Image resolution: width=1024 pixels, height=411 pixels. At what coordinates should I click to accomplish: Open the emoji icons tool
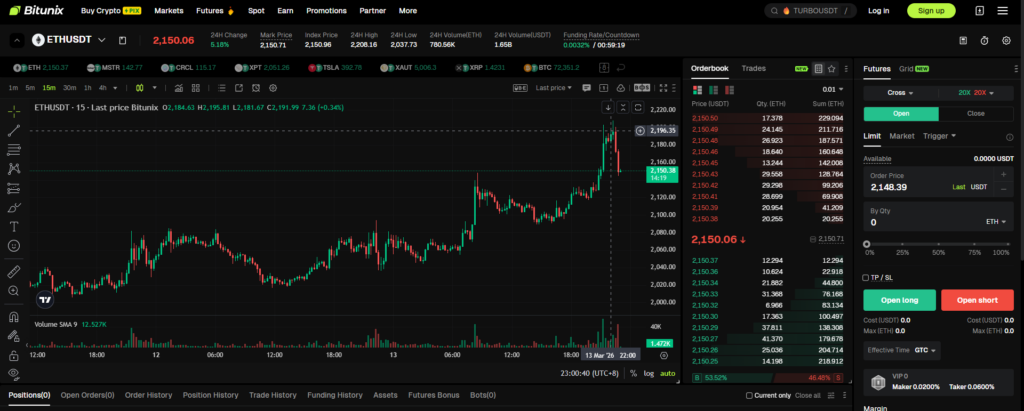coord(13,246)
